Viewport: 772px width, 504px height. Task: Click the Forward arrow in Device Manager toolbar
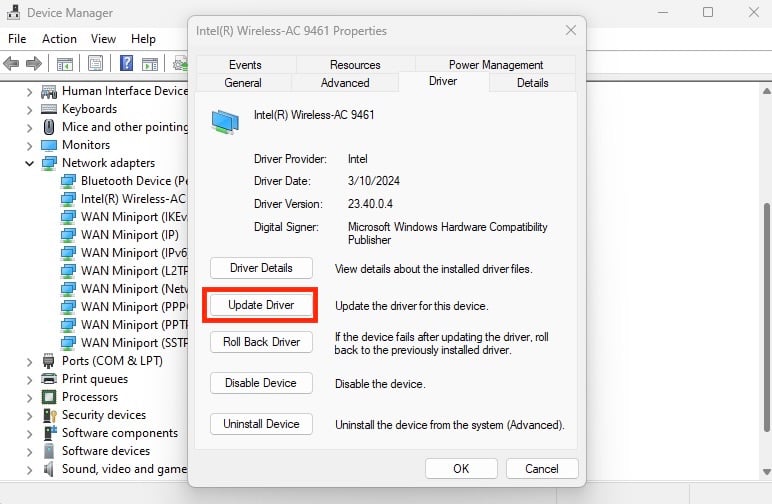tap(33, 63)
